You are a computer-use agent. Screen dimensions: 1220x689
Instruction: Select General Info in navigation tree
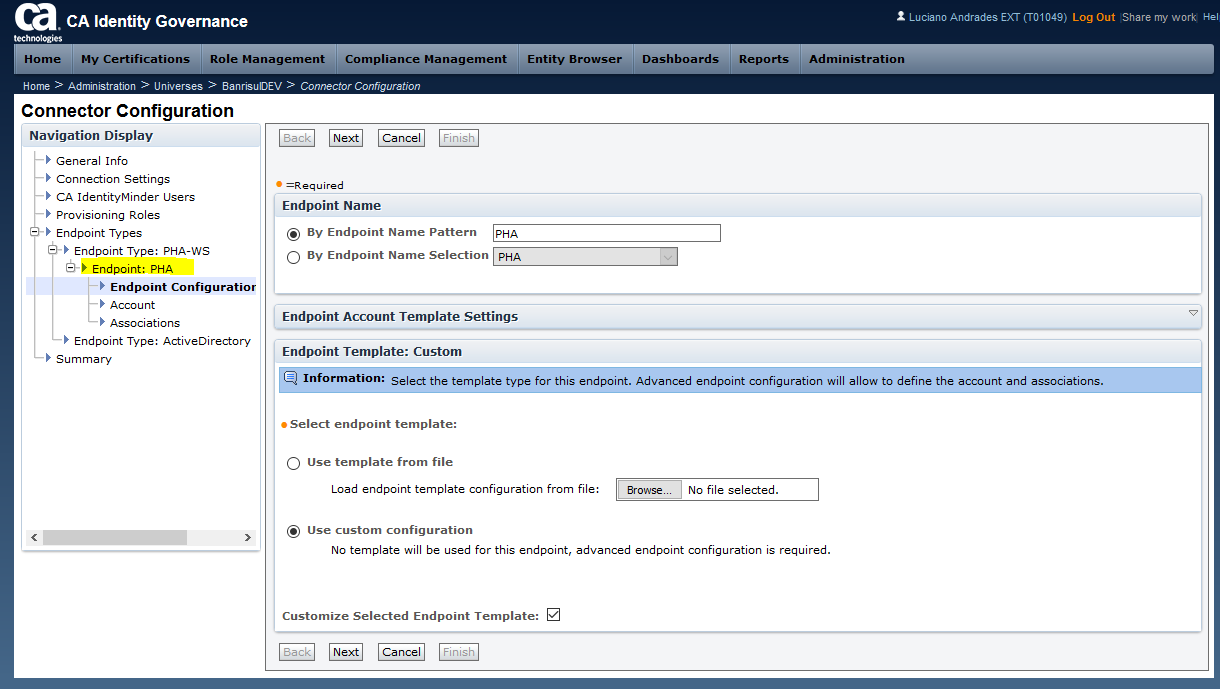pyautogui.click(x=92, y=160)
